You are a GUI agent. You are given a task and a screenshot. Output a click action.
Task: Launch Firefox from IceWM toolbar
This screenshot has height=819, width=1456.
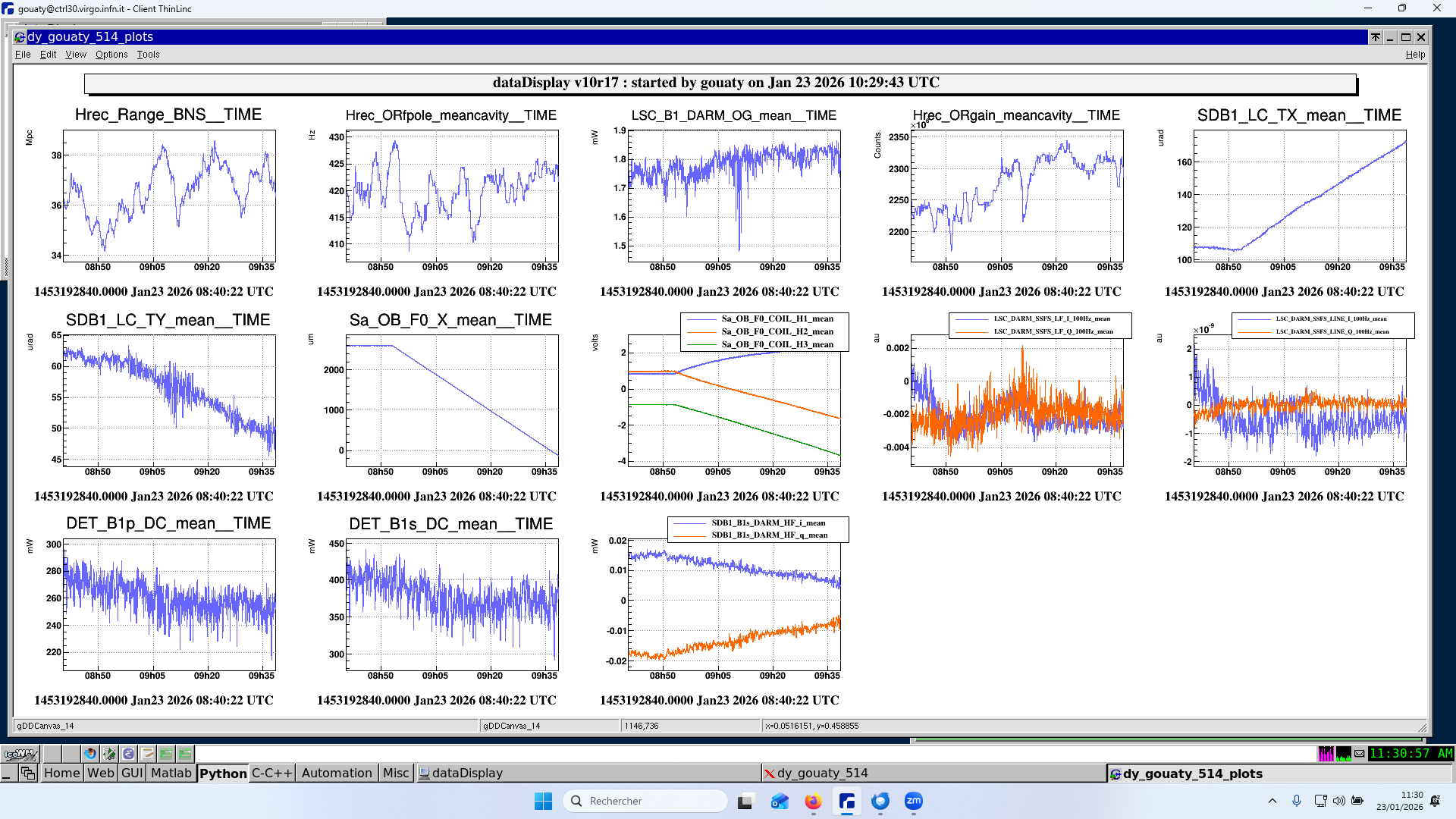pyautogui.click(x=90, y=754)
